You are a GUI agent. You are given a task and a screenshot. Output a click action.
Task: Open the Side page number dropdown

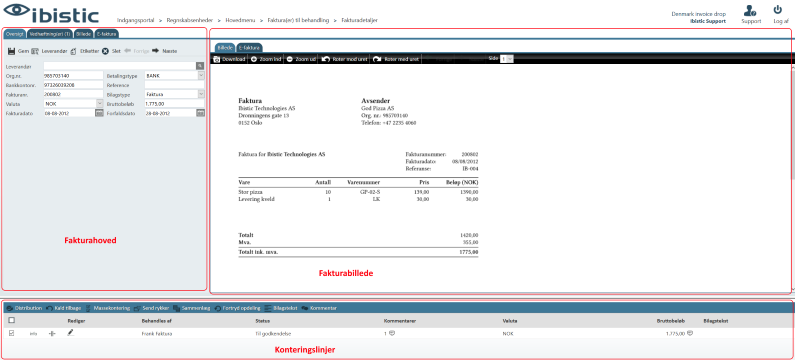coord(507,59)
